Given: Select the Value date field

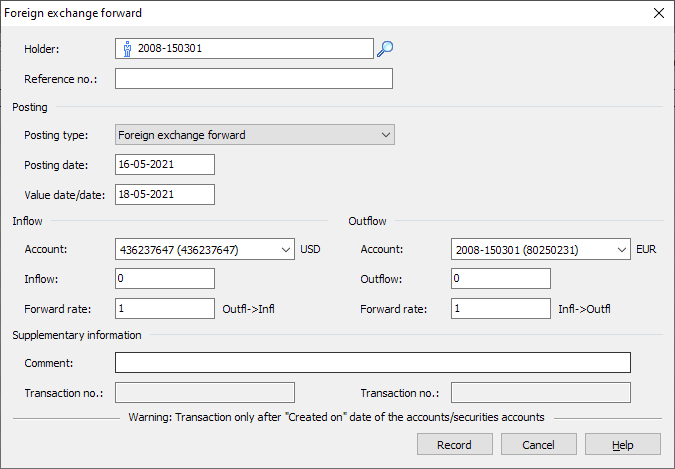Looking at the screenshot, I should pos(165,194).
